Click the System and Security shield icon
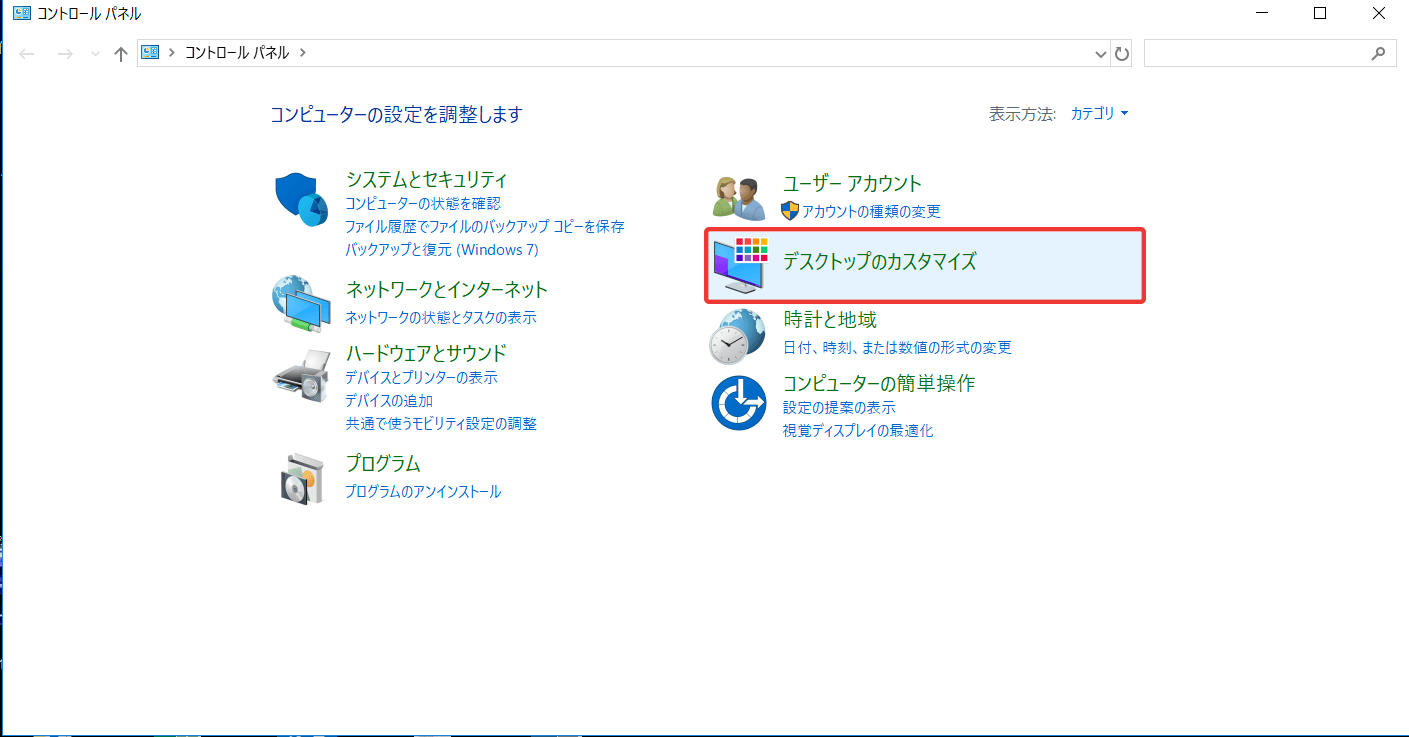The height and width of the screenshot is (737, 1409). 301,199
